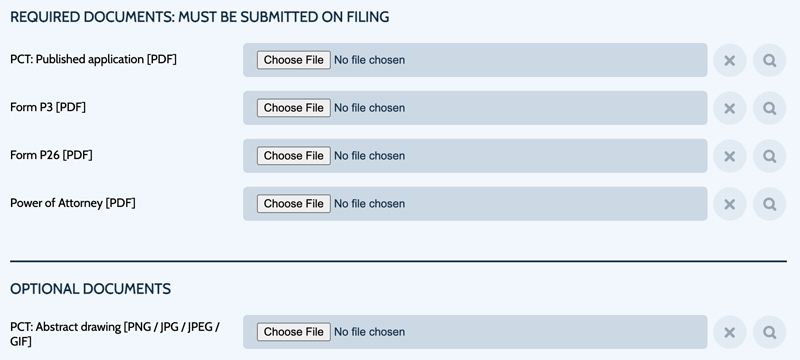The height and width of the screenshot is (360, 800).
Task: Clear the PCT Published application file
Action: [730, 60]
